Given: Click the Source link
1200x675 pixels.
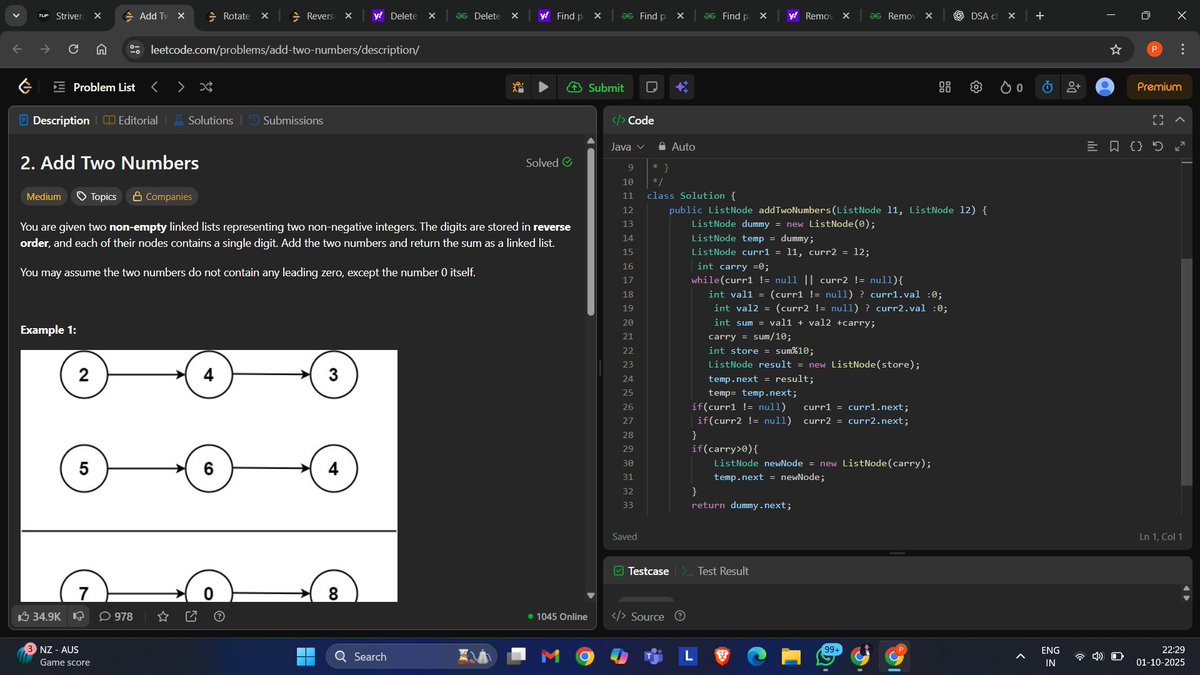Looking at the screenshot, I should tap(639, 616).
